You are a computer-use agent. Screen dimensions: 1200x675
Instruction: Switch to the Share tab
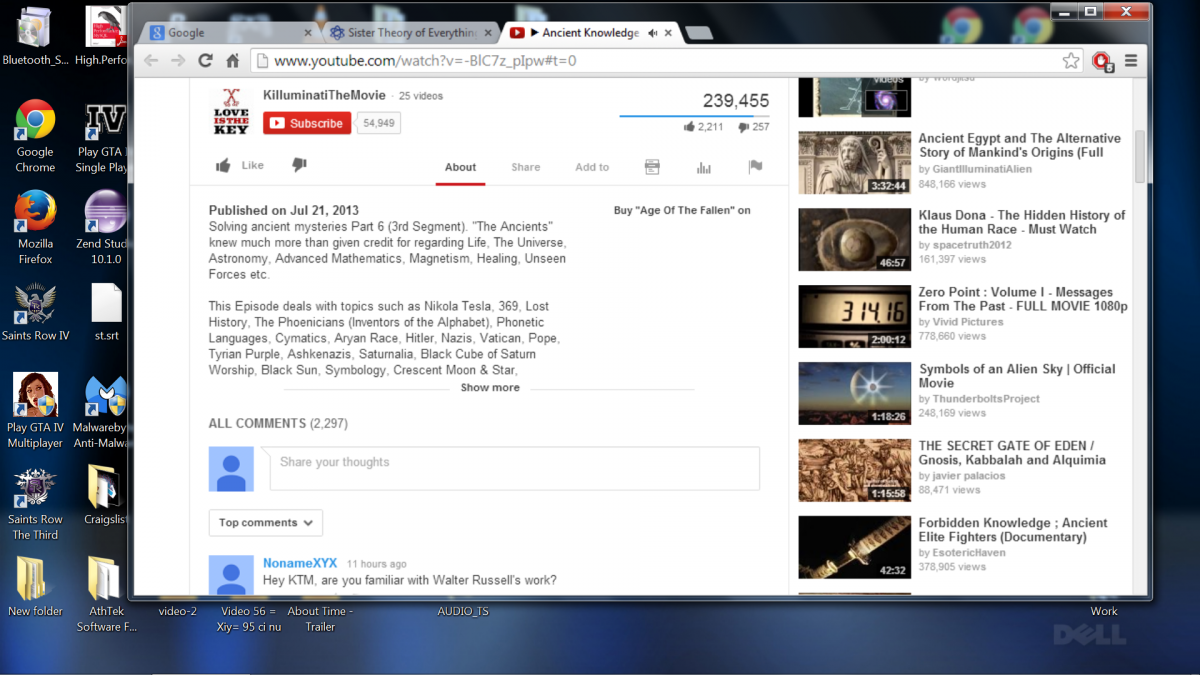click(525, 167)
